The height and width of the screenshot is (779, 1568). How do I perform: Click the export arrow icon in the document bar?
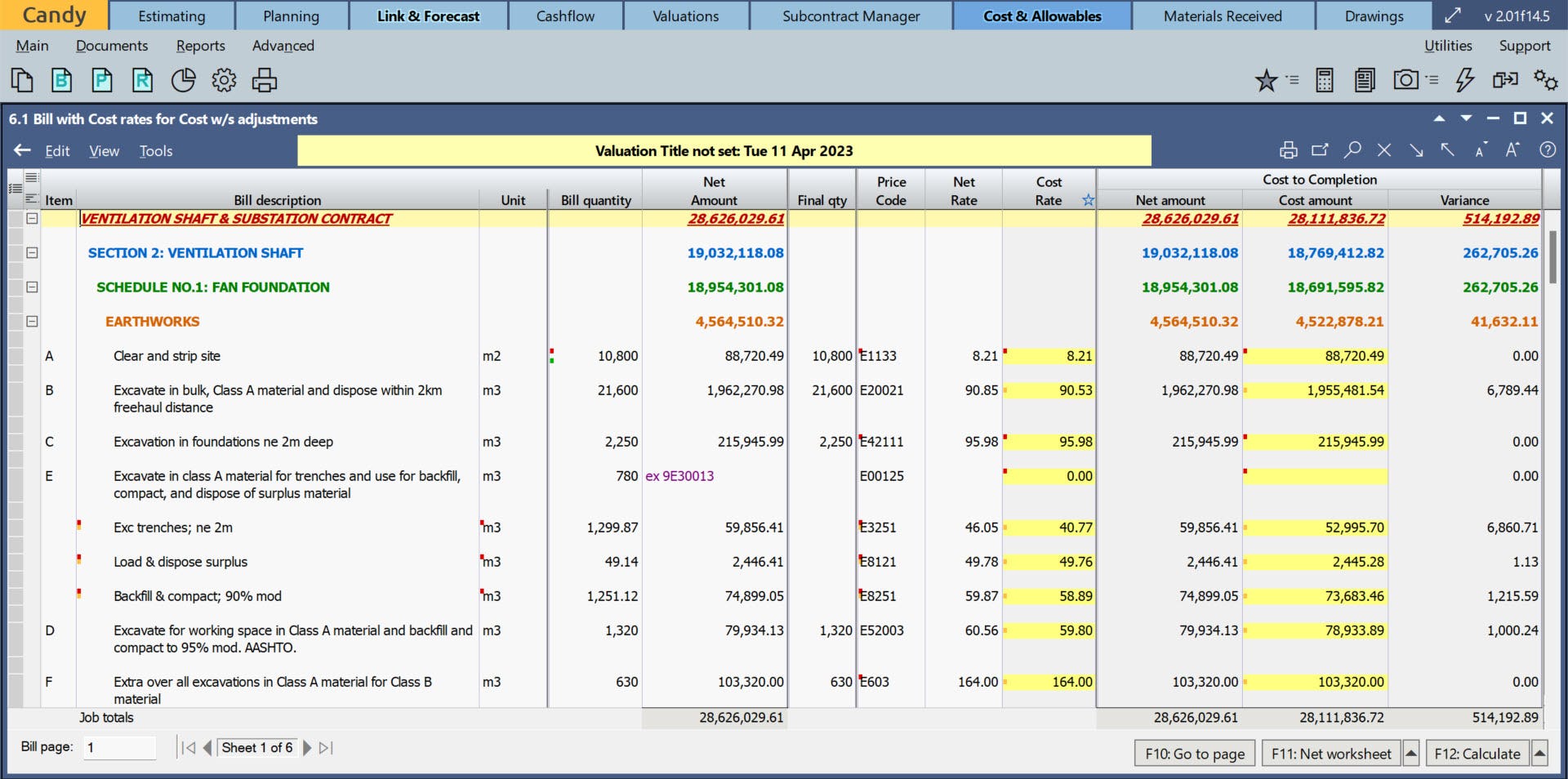click(1321, 150)
